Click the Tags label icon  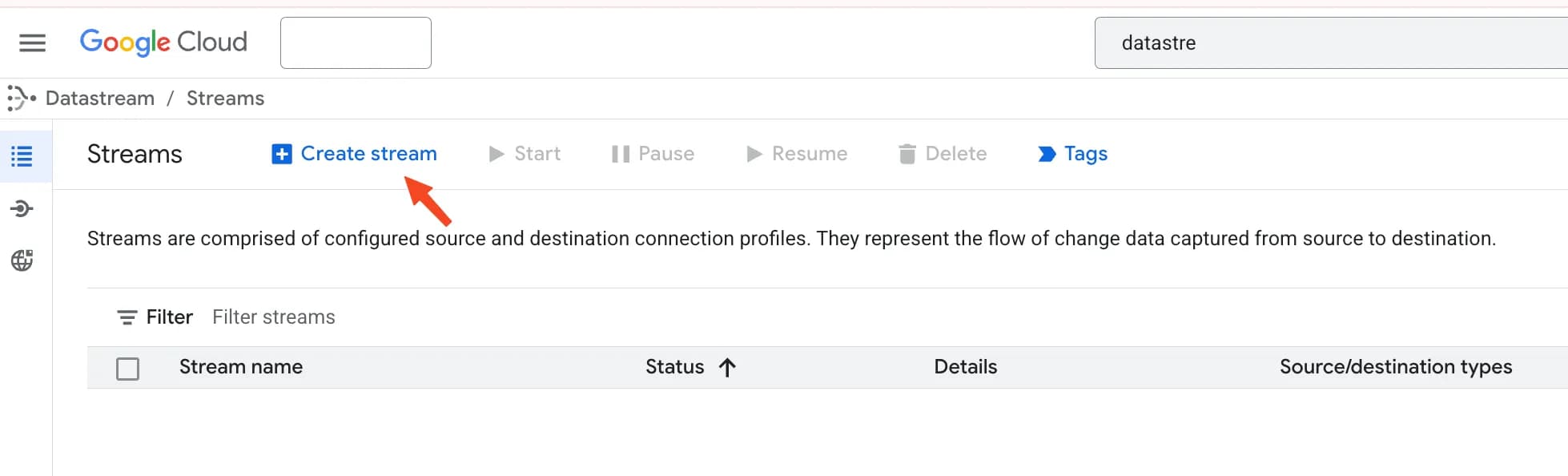pyautogui.click(x=1046, y=154)
